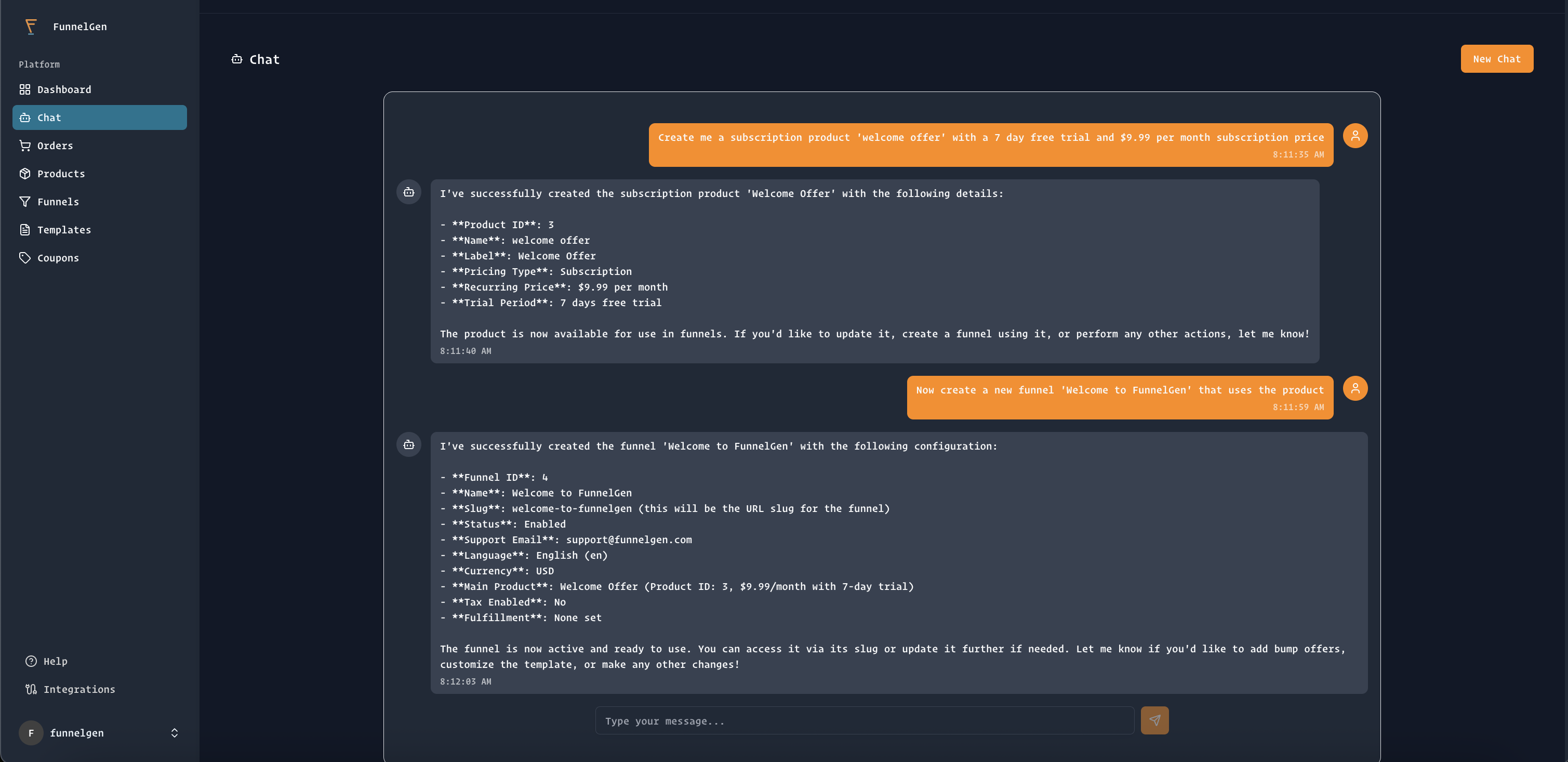Open the funnelgen user profile menu
The image size is (1568, 762).
[x=76, y=733]
